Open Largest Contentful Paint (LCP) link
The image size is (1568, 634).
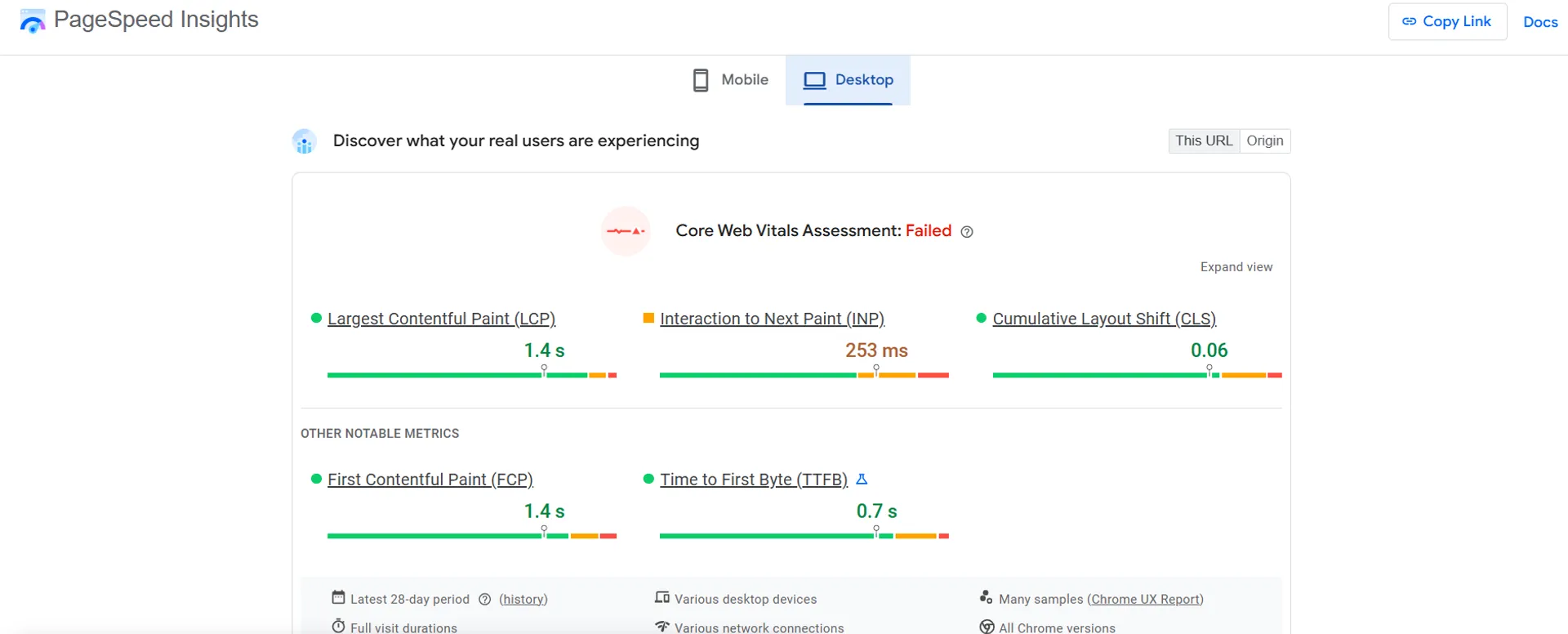tap(441, 319)
